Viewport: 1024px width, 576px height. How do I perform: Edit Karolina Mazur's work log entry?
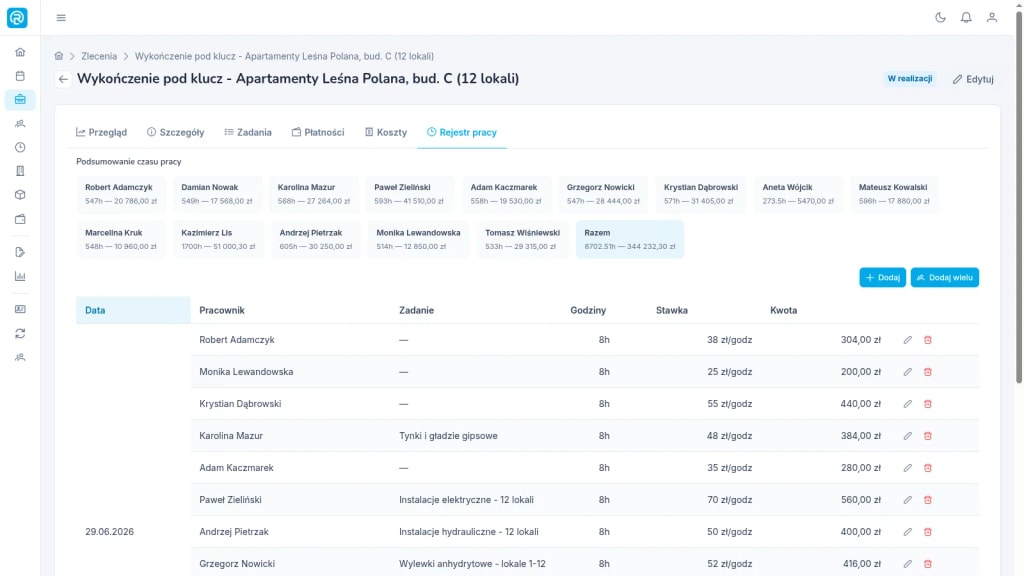pos(907,436)
